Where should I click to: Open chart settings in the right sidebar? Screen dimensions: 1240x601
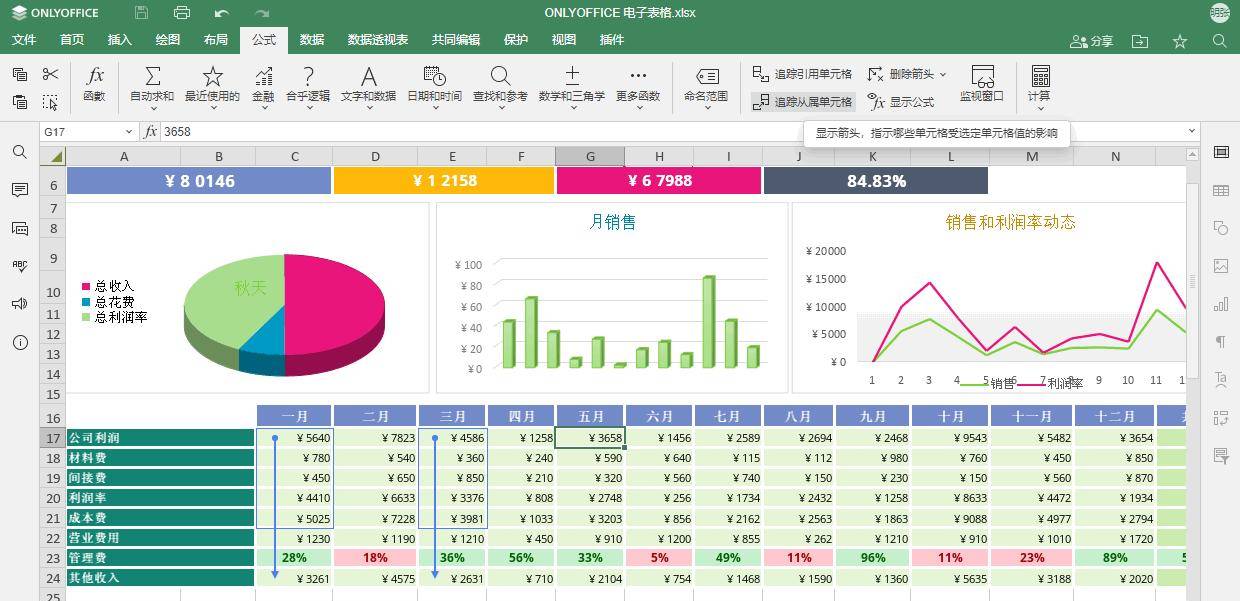1221,303
